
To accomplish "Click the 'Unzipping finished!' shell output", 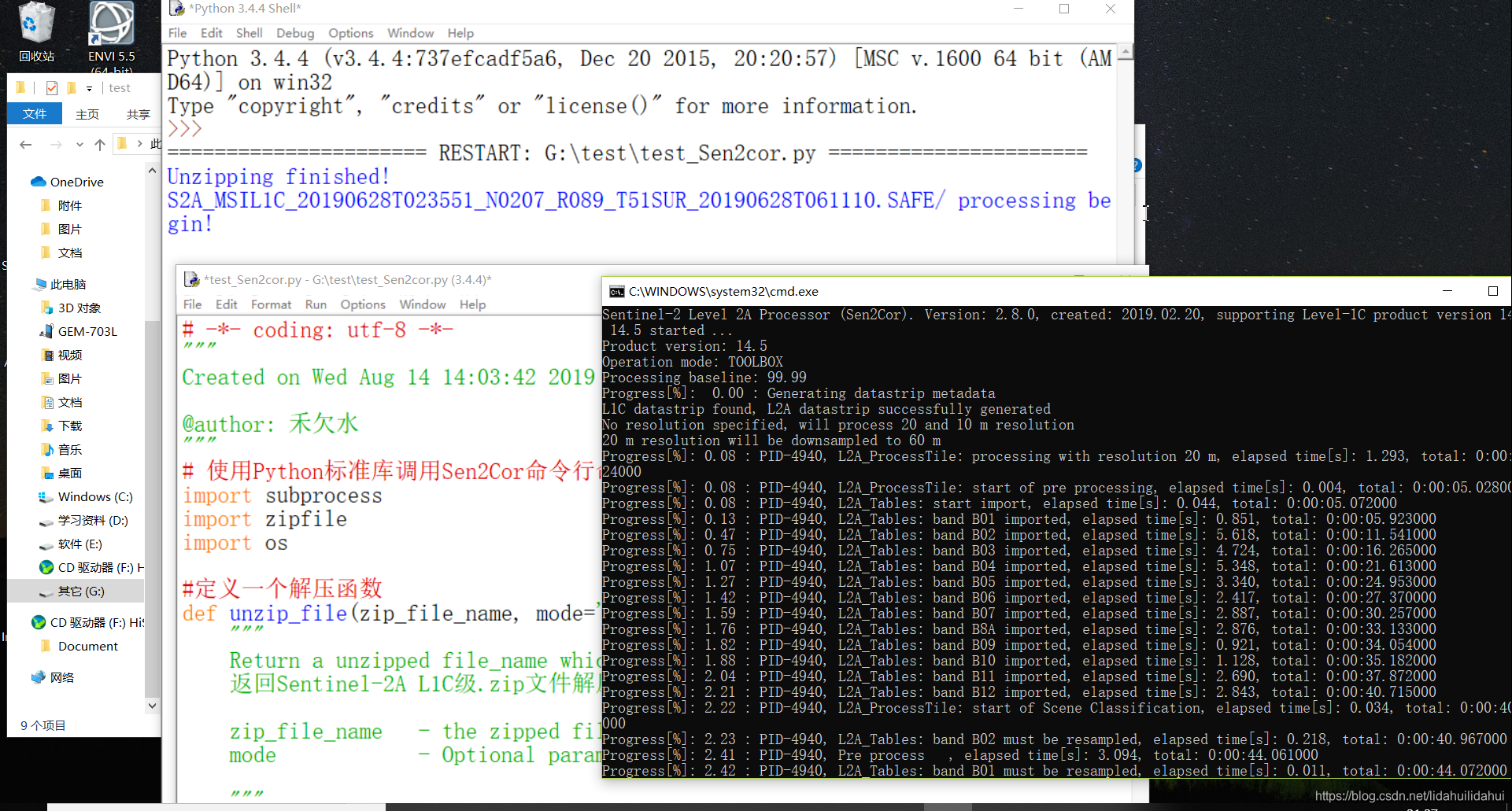I will click(x=279, y=177).
